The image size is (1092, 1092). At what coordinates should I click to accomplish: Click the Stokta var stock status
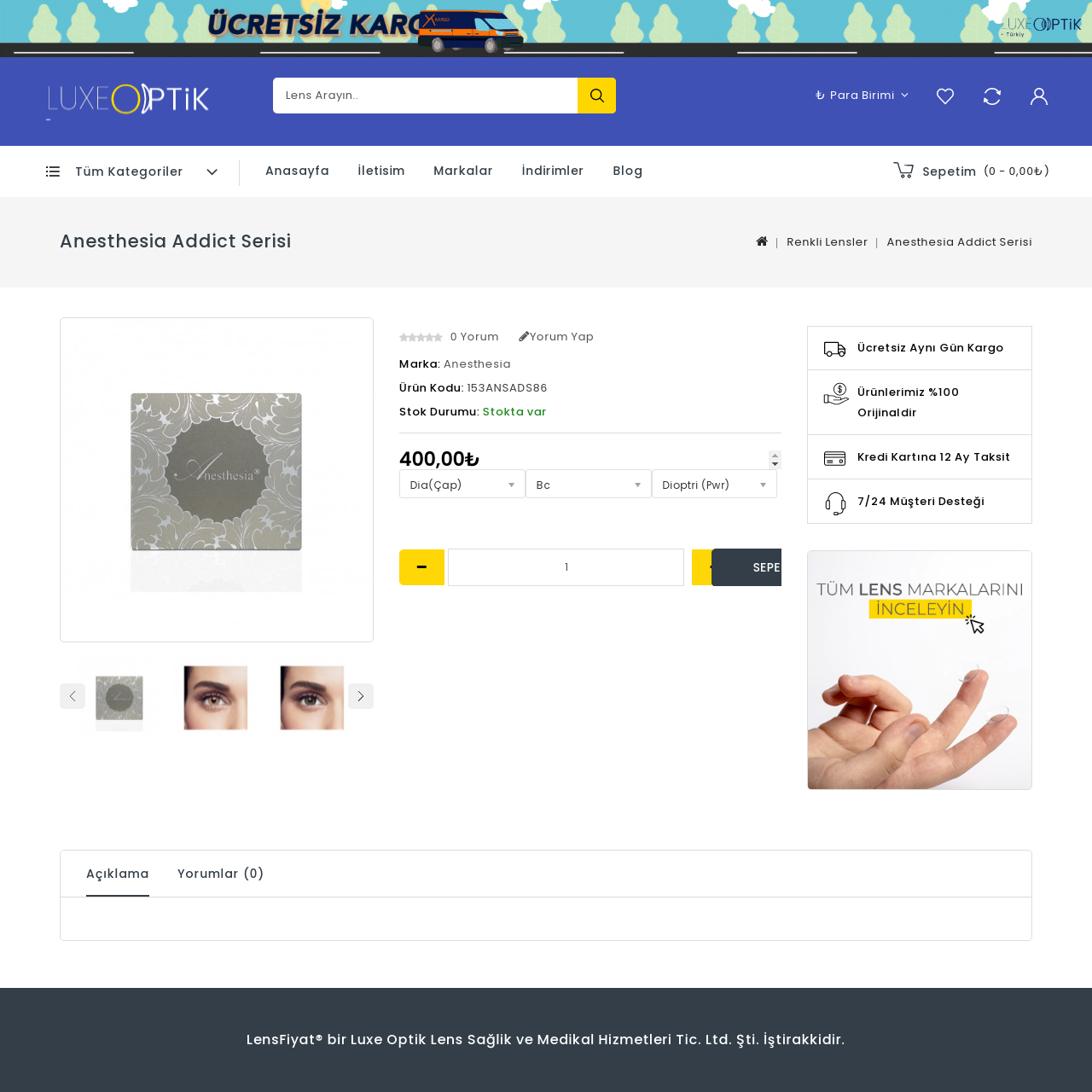point(514,412)
